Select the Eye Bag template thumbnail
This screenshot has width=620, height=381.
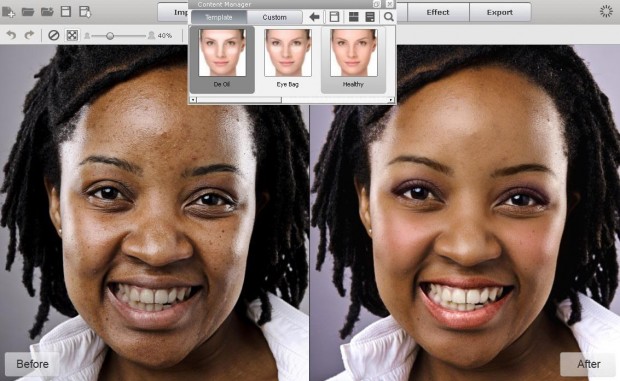click(x=288, y=59)
